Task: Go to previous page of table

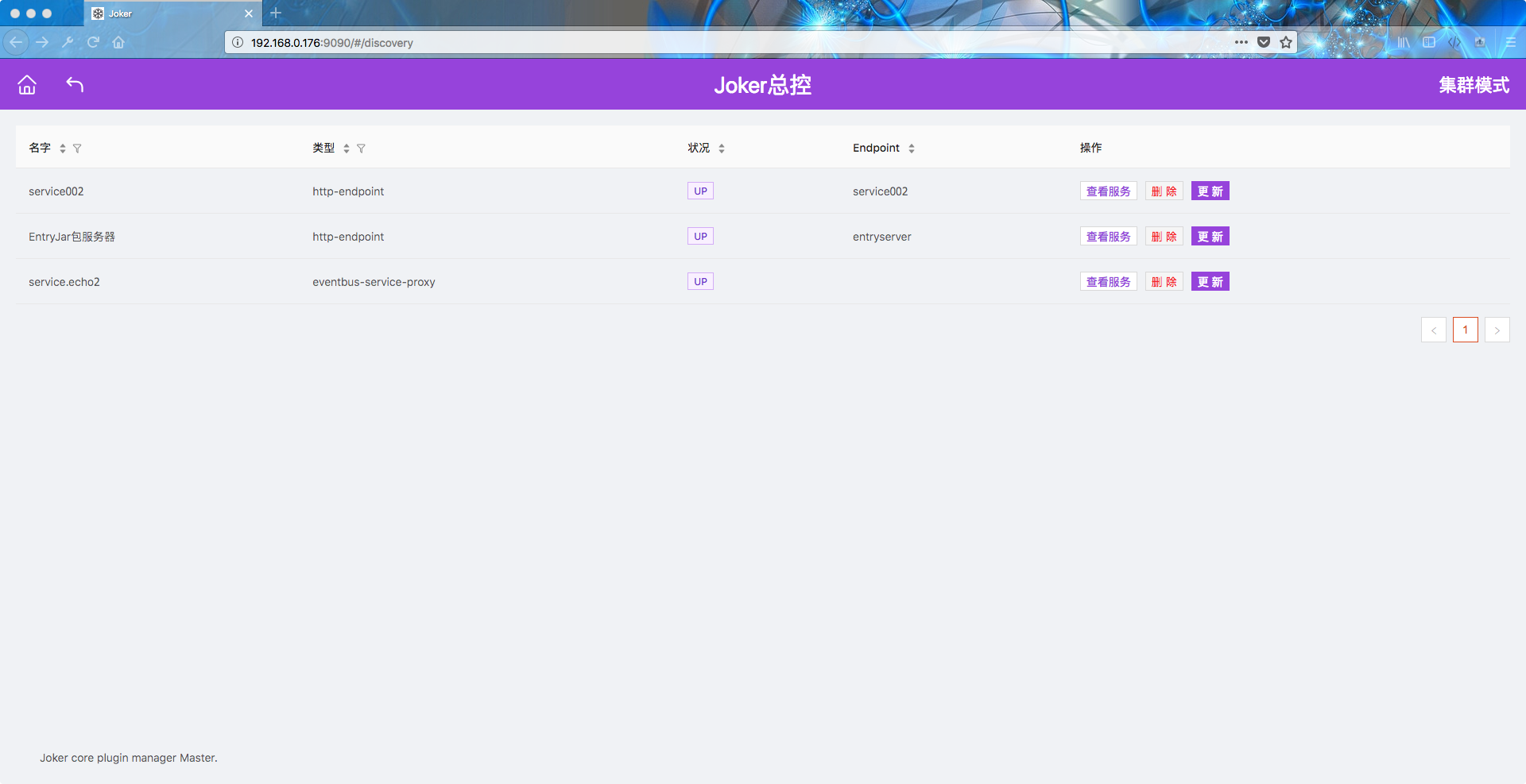Action: (x=1433, y=330)
